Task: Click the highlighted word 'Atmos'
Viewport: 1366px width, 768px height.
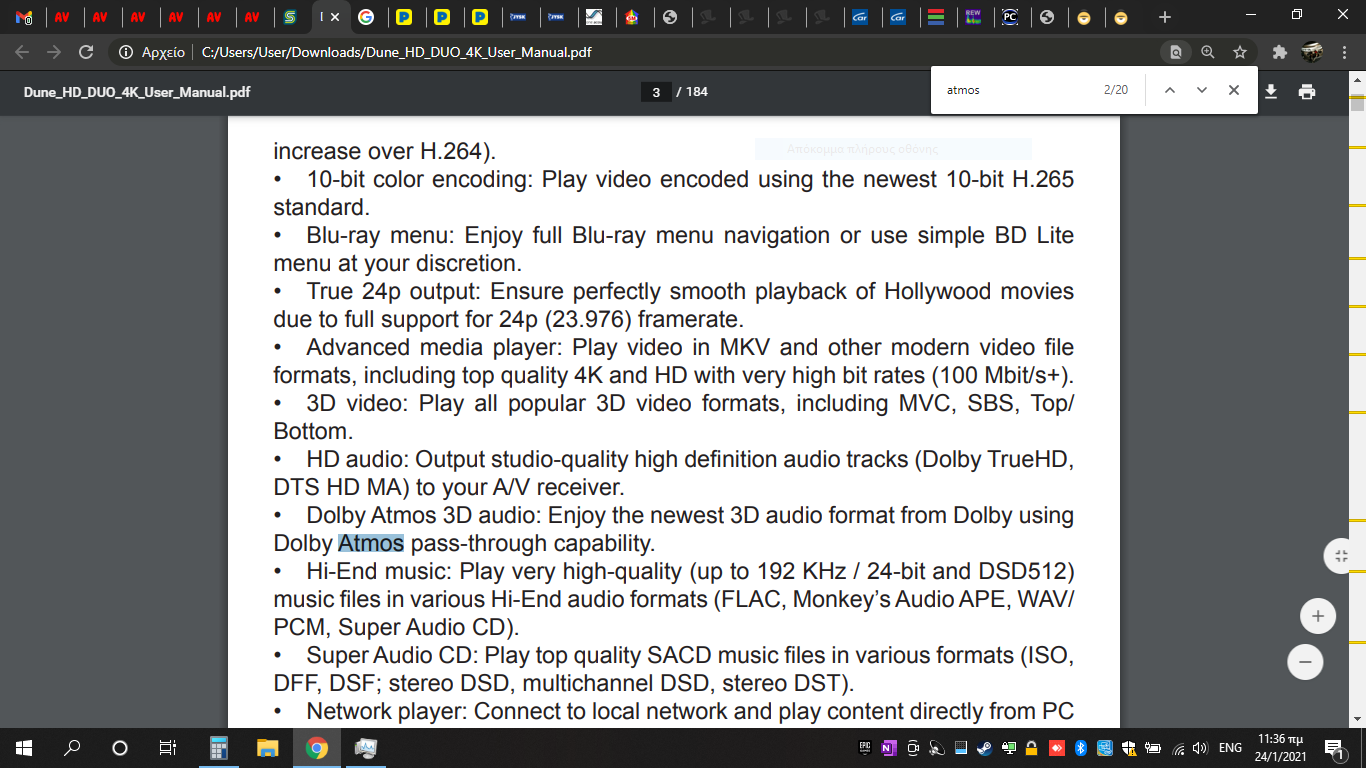Action: pos(371,544)
